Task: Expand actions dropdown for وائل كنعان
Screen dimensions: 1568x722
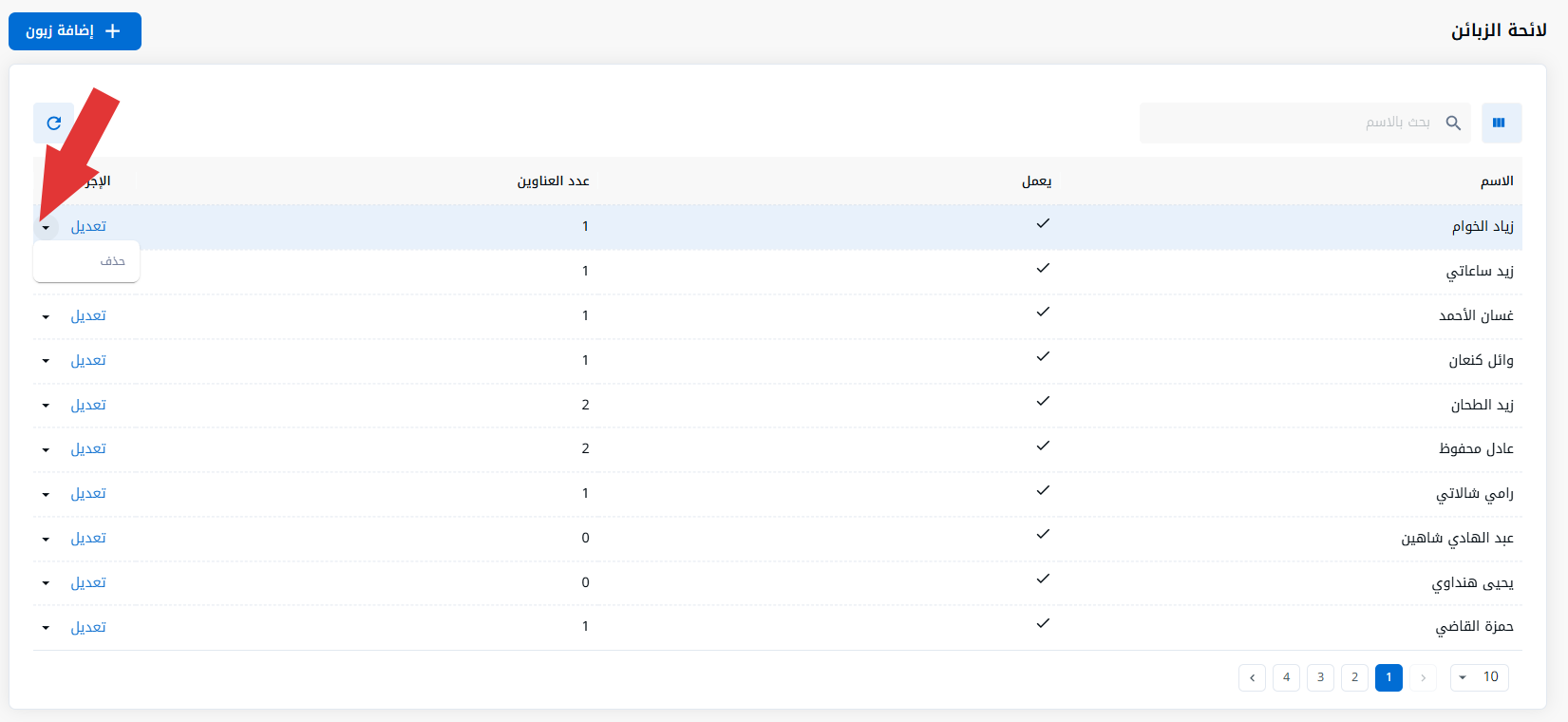Action: click(46, 361)
